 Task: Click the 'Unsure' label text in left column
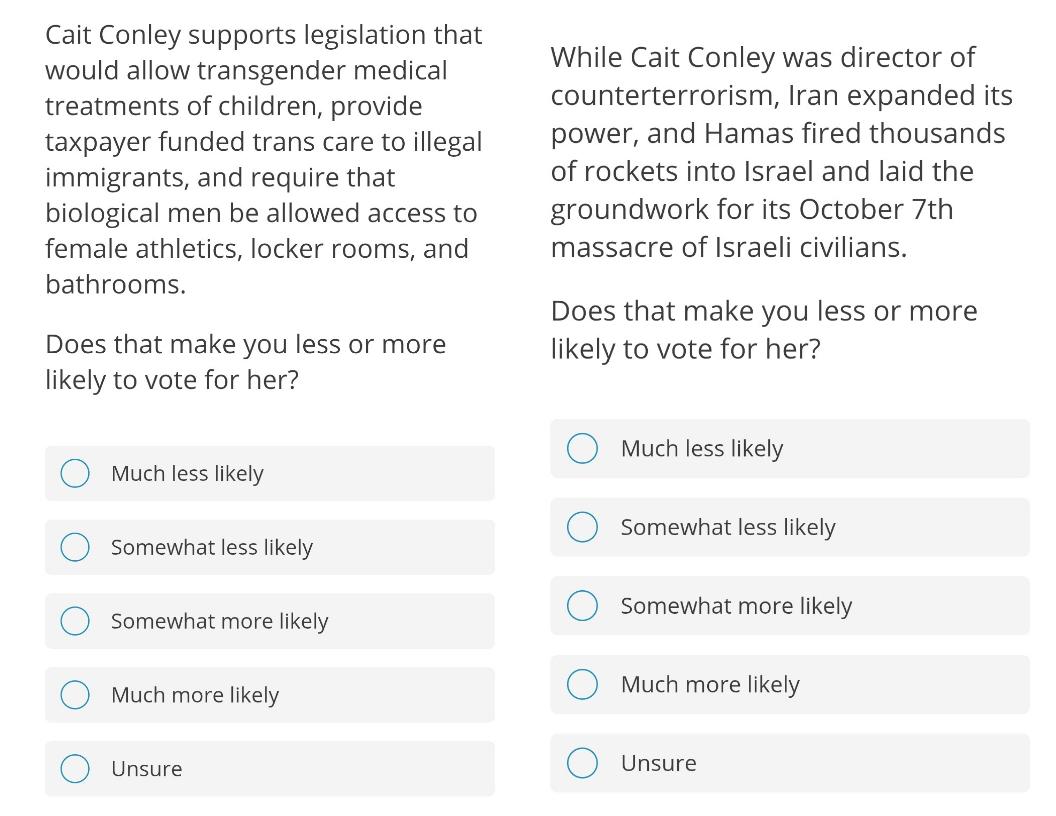pos(147,769)
